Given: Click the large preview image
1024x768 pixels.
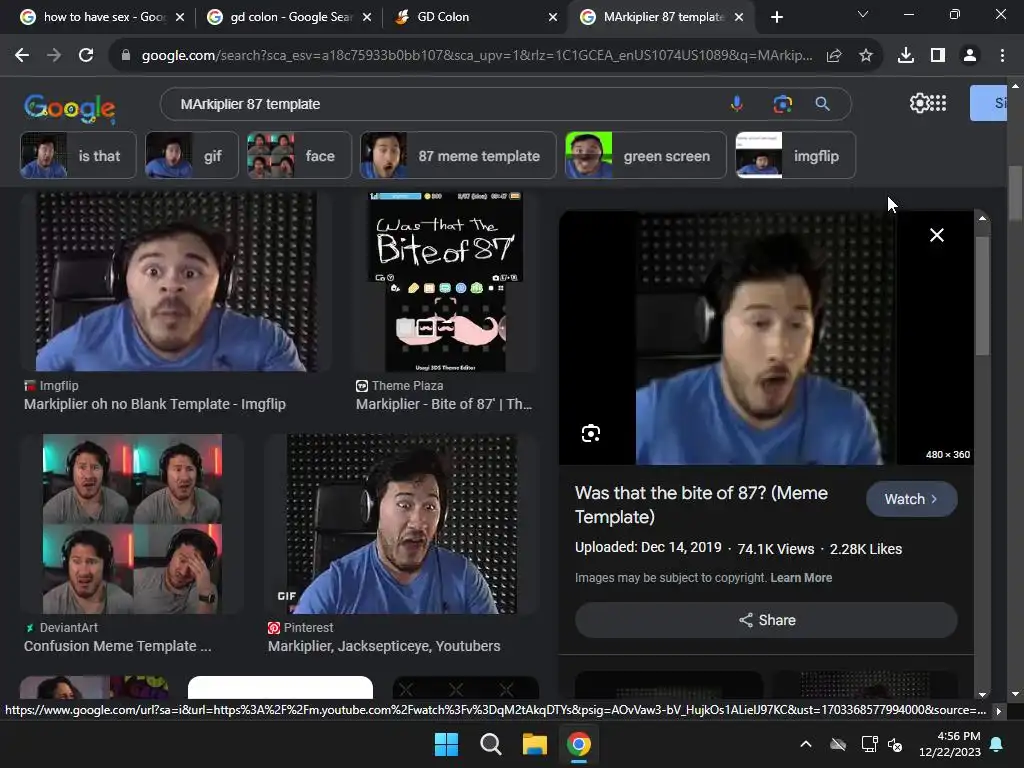Looking at the screenshot, I should [766, 338].
